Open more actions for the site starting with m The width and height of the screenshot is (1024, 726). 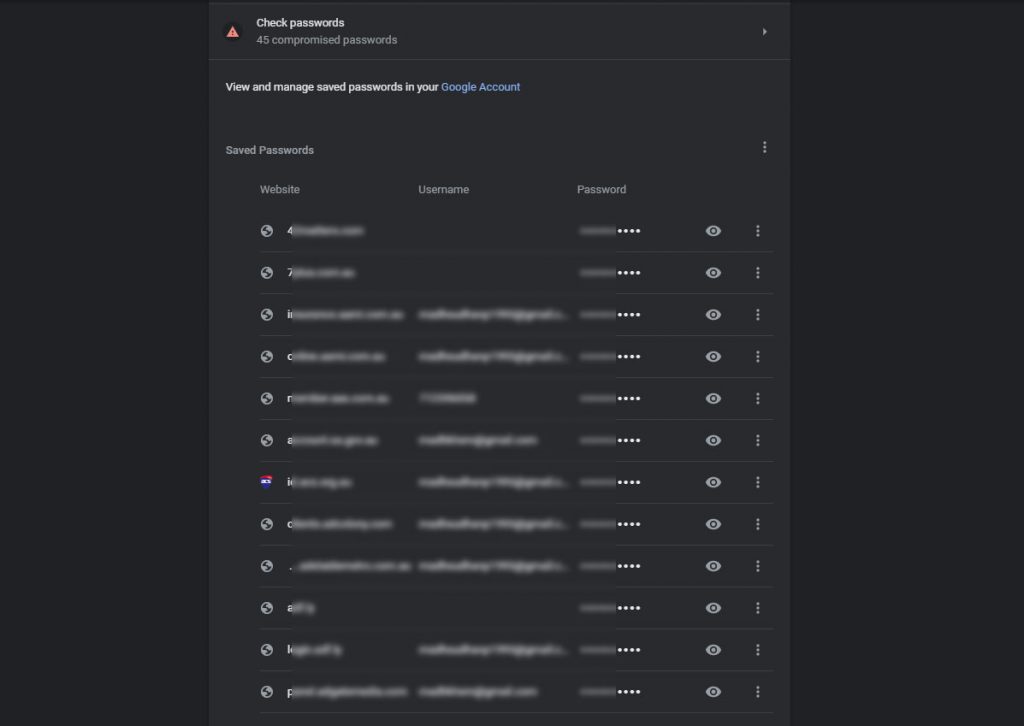758,398
